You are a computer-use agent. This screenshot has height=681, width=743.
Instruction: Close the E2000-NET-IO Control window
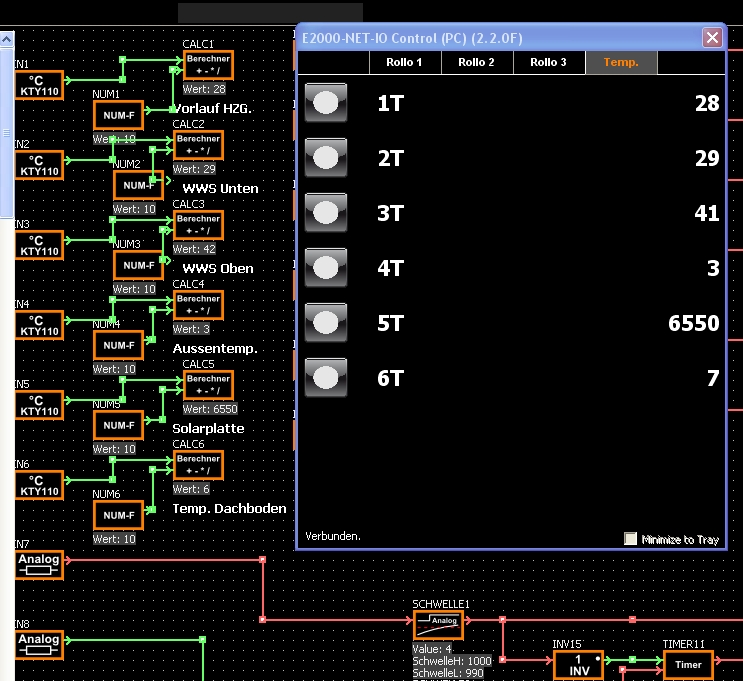pyautogui.click(x=712, y=38)
